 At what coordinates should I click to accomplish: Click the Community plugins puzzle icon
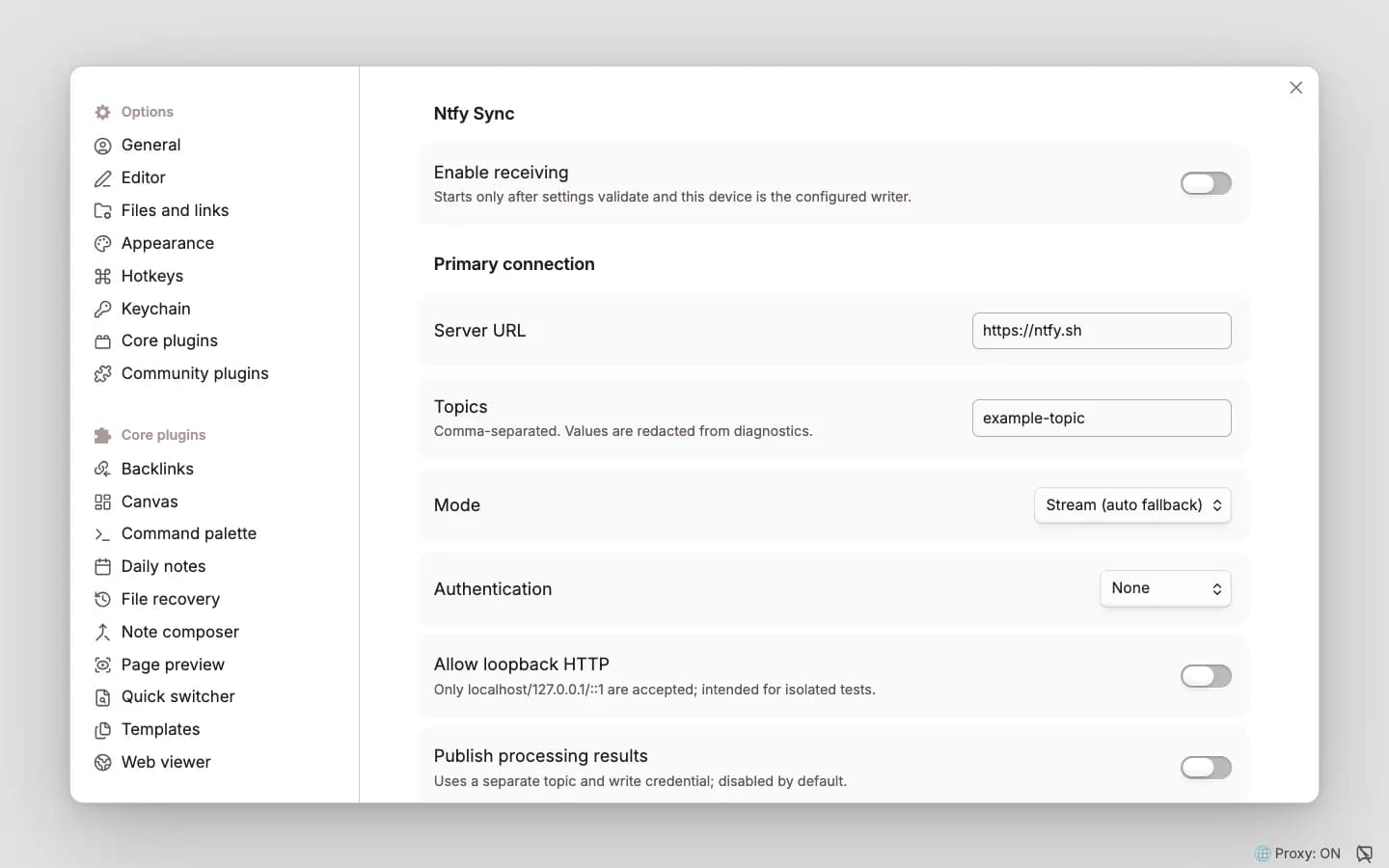103,374
